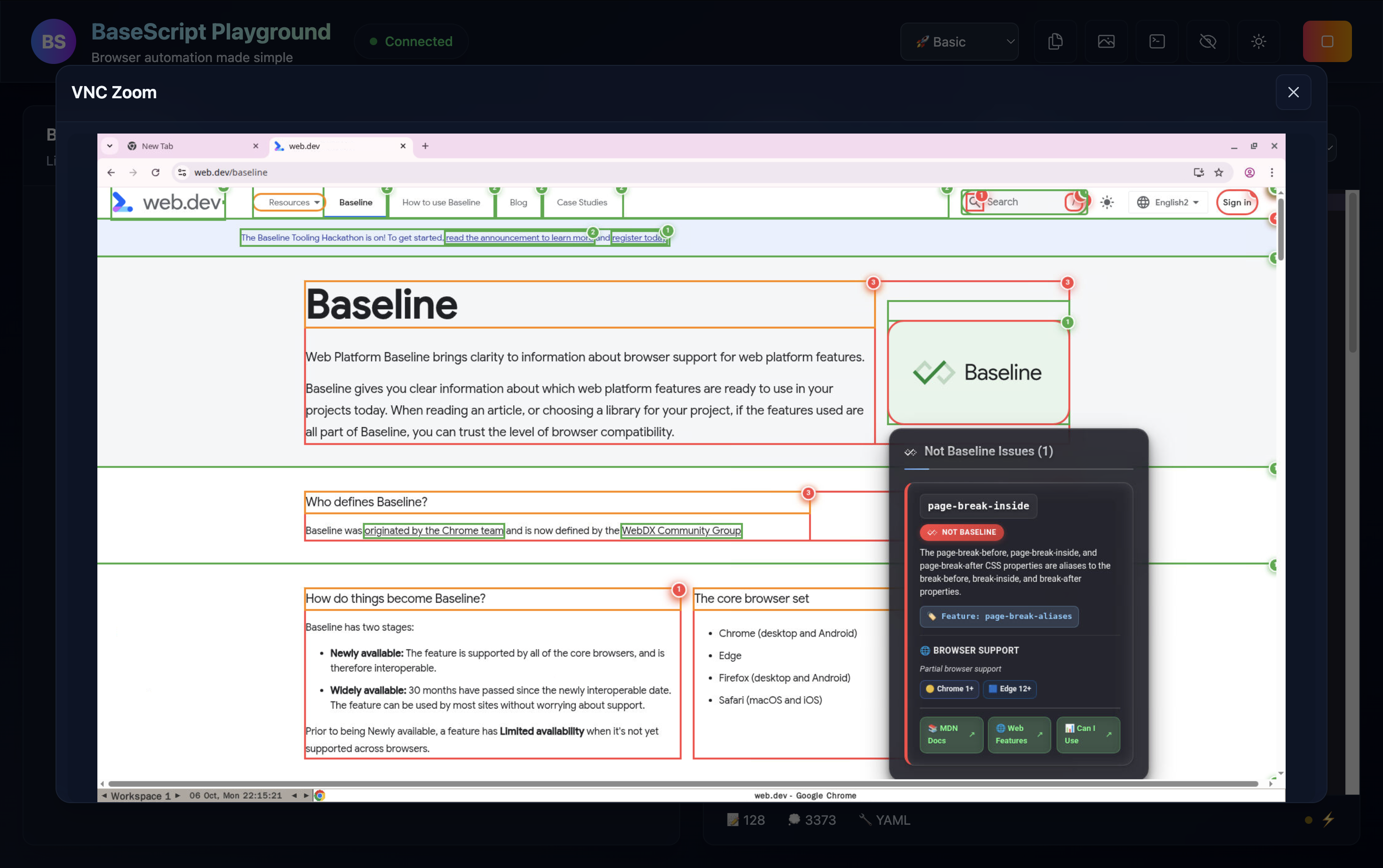
Task: Toggle the light/dark theme sun icon
Action: coord(1258,41)
